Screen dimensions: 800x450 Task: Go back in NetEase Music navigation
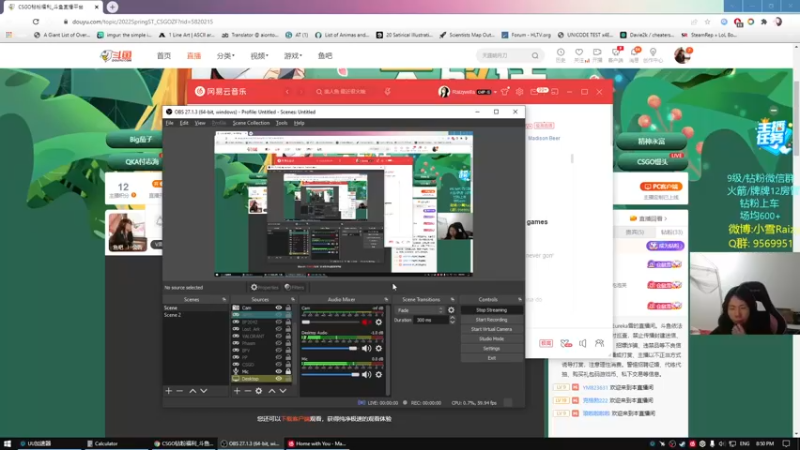tap(287, 92)
